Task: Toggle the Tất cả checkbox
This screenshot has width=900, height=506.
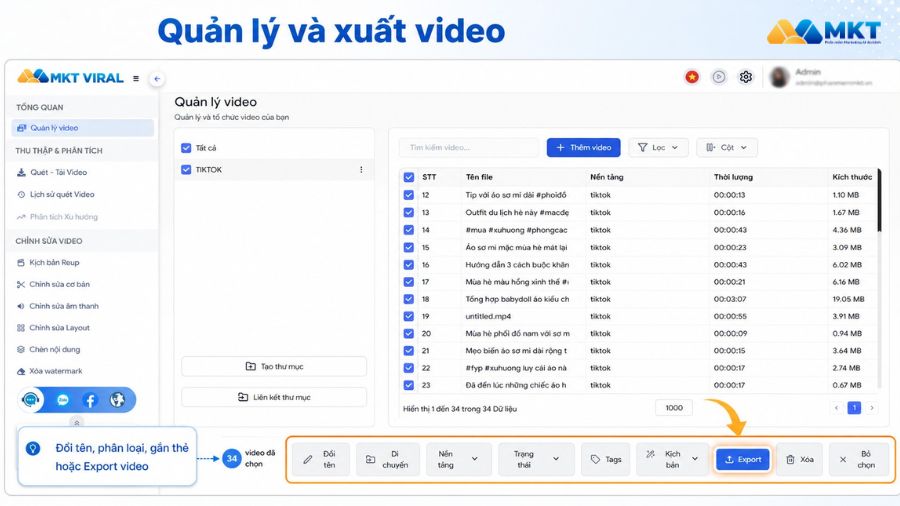Action: click(x=186, y=148)
